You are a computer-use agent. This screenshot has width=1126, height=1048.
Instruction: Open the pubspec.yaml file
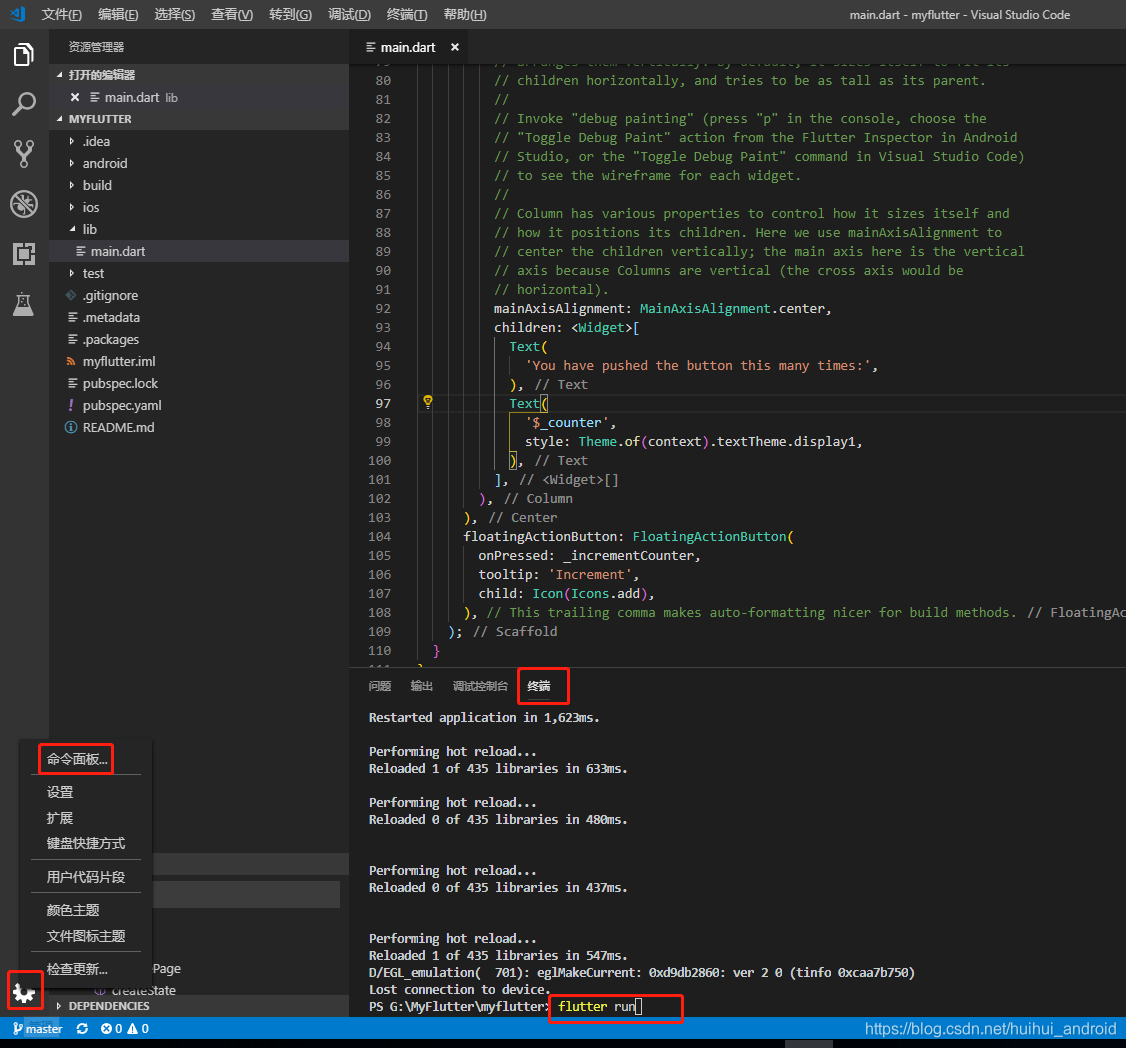(x=199, y=406)
